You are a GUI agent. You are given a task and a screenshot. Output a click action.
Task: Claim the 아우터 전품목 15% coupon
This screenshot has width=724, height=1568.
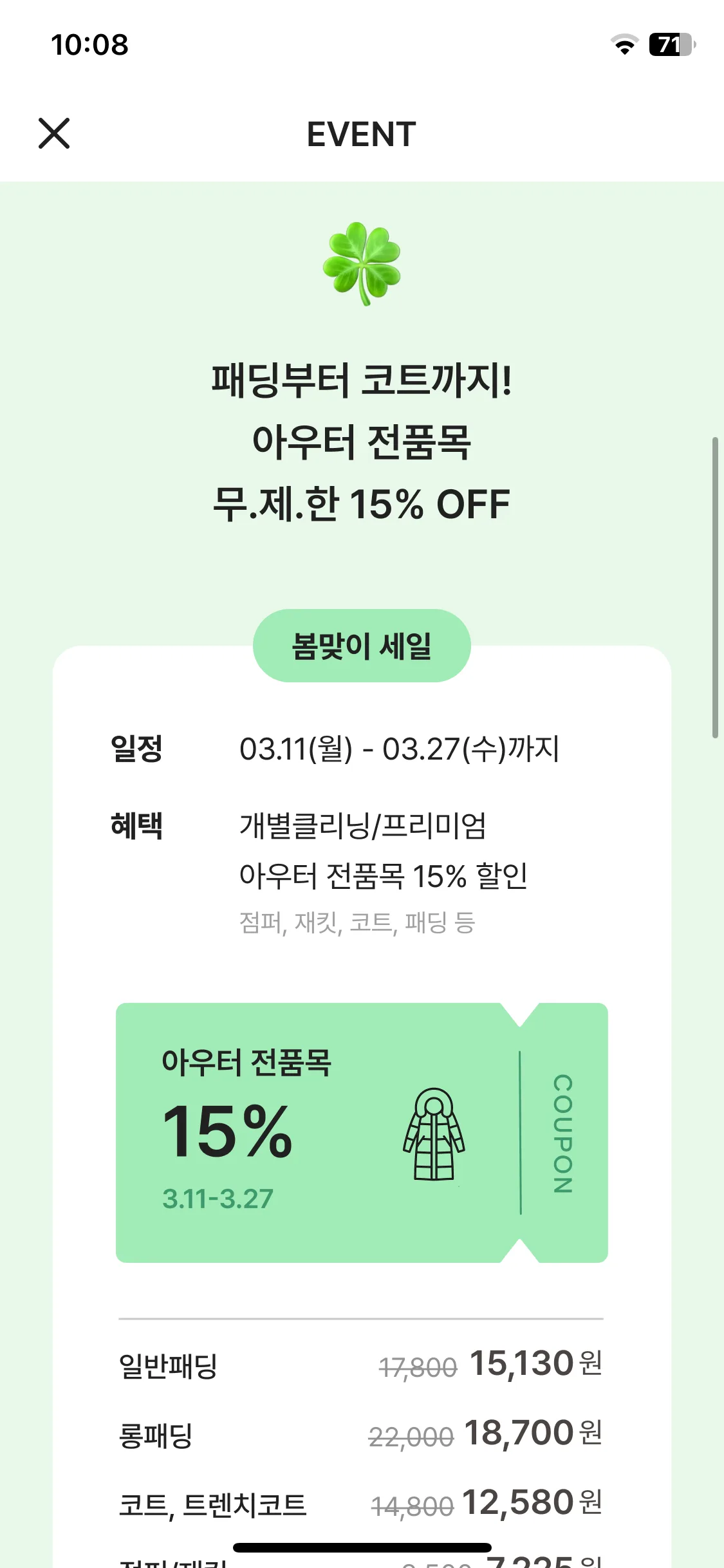tap(362, 1133)
